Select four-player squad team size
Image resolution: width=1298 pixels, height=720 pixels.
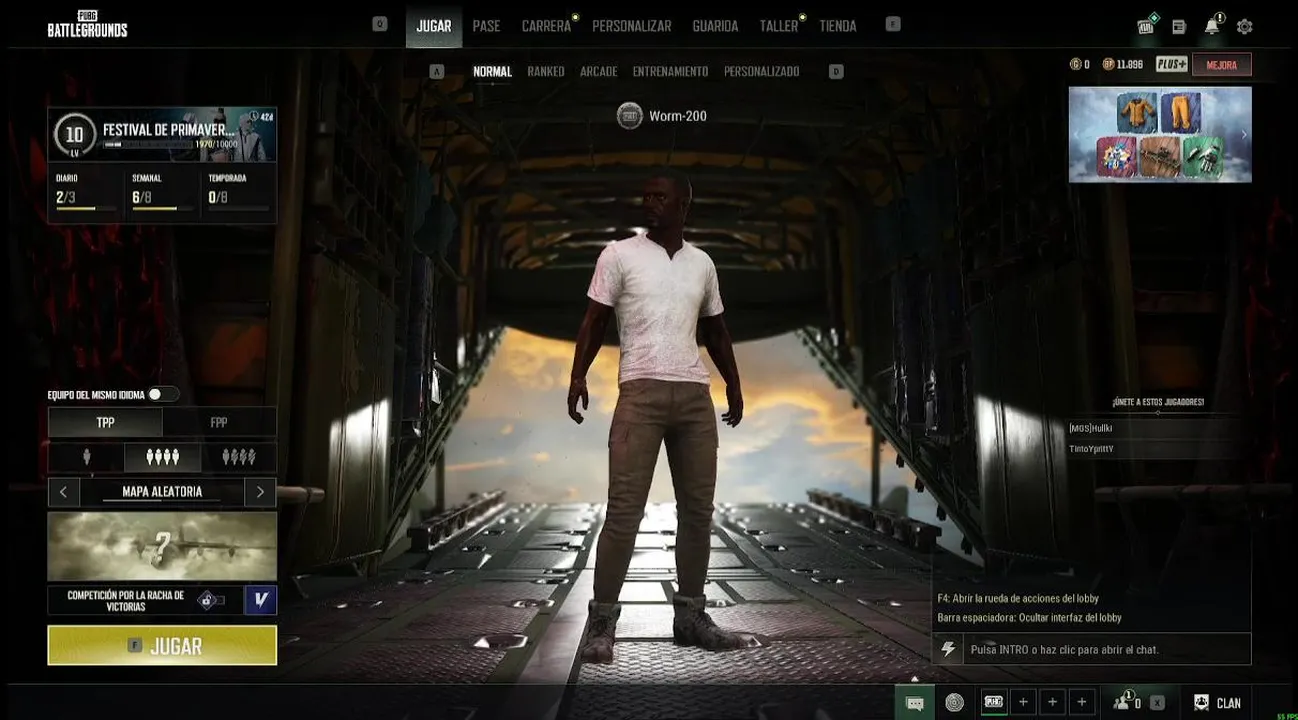[162, 457]
